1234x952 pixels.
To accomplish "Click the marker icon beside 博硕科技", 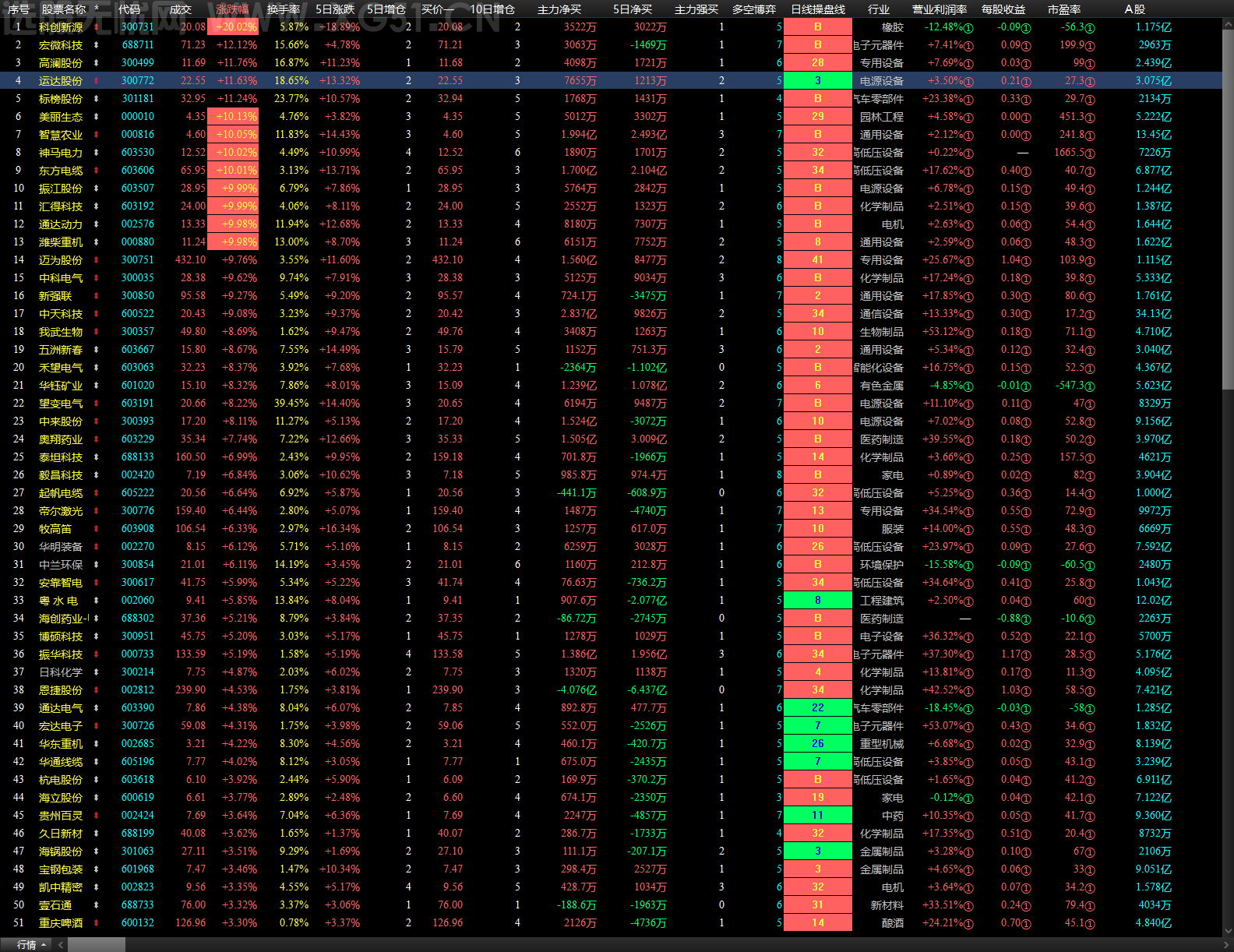I will (97, 636).
